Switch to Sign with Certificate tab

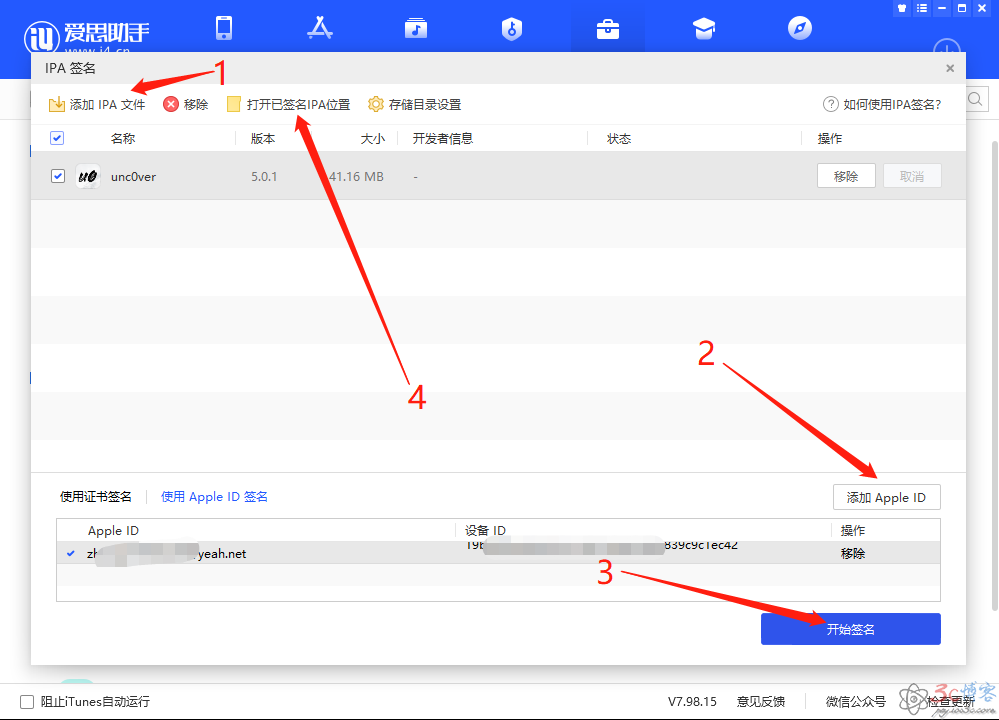tap(96, 496)
